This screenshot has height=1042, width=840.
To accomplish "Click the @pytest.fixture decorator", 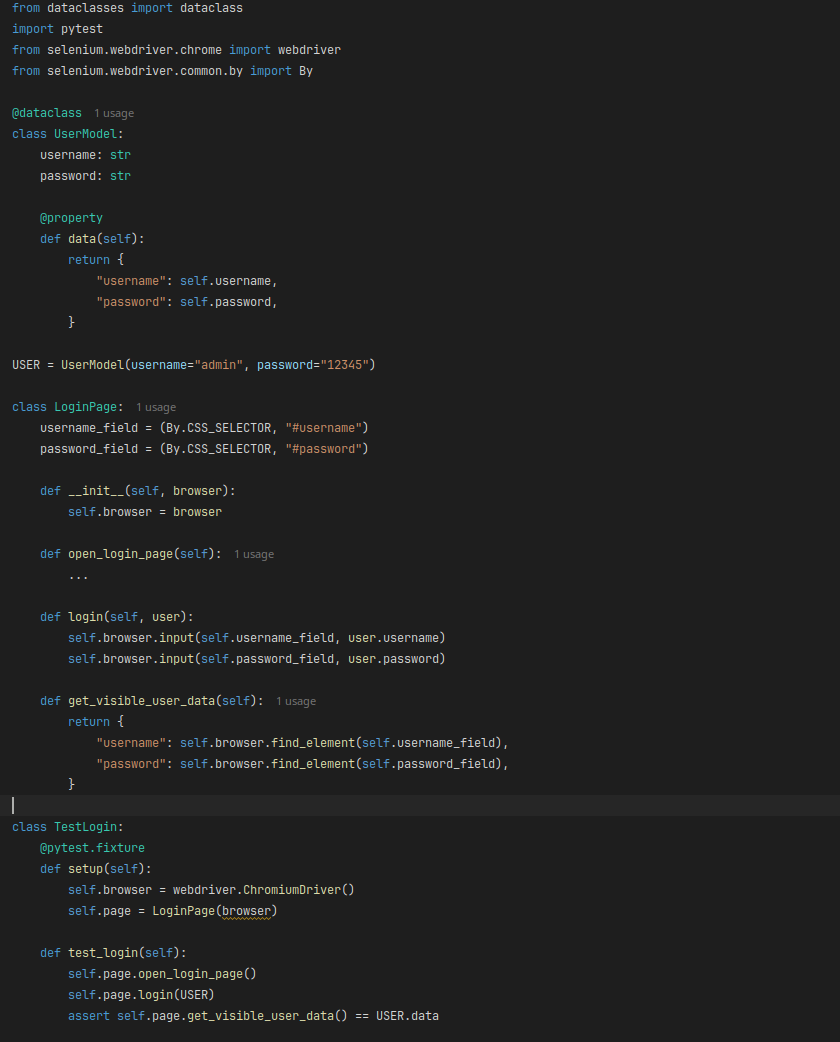I will tap(92, 848).
